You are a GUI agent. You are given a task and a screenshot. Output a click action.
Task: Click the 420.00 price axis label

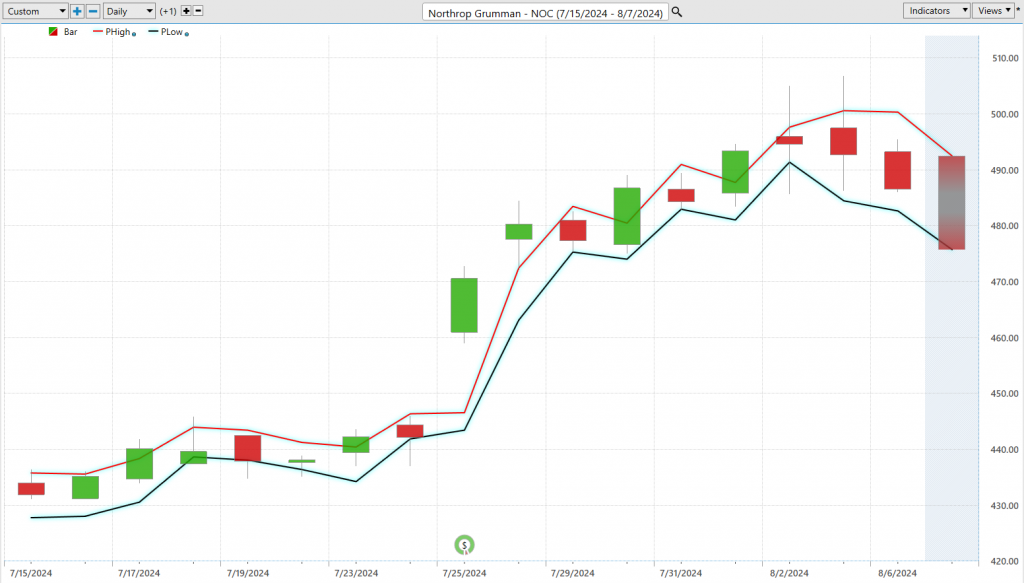coord(1005,561)
